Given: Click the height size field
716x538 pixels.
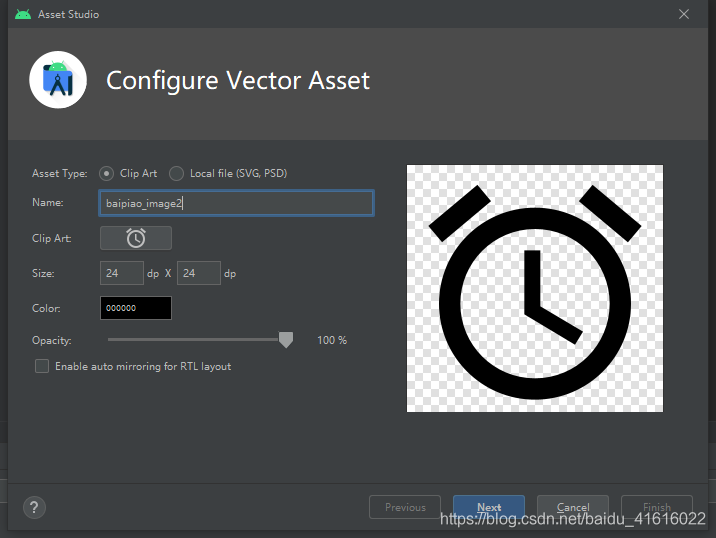Looking at the screenshot, I should point(199,273).
